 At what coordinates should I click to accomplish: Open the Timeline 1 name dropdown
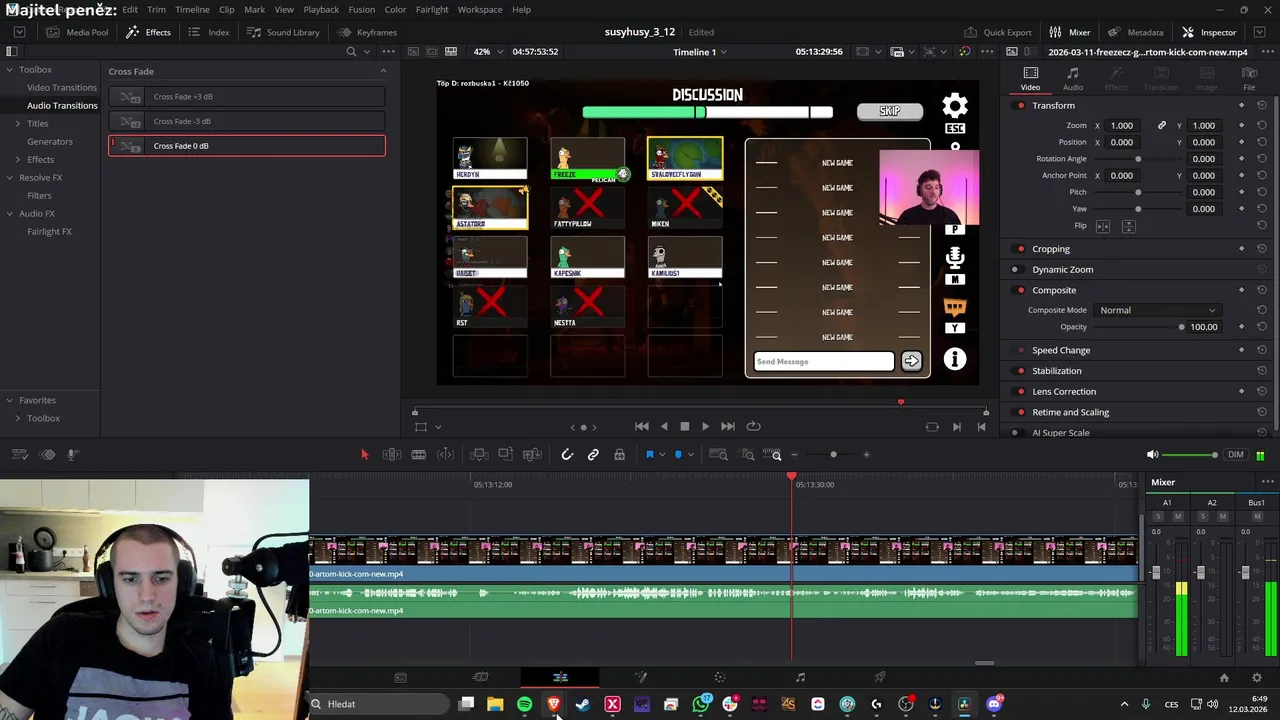699,52
